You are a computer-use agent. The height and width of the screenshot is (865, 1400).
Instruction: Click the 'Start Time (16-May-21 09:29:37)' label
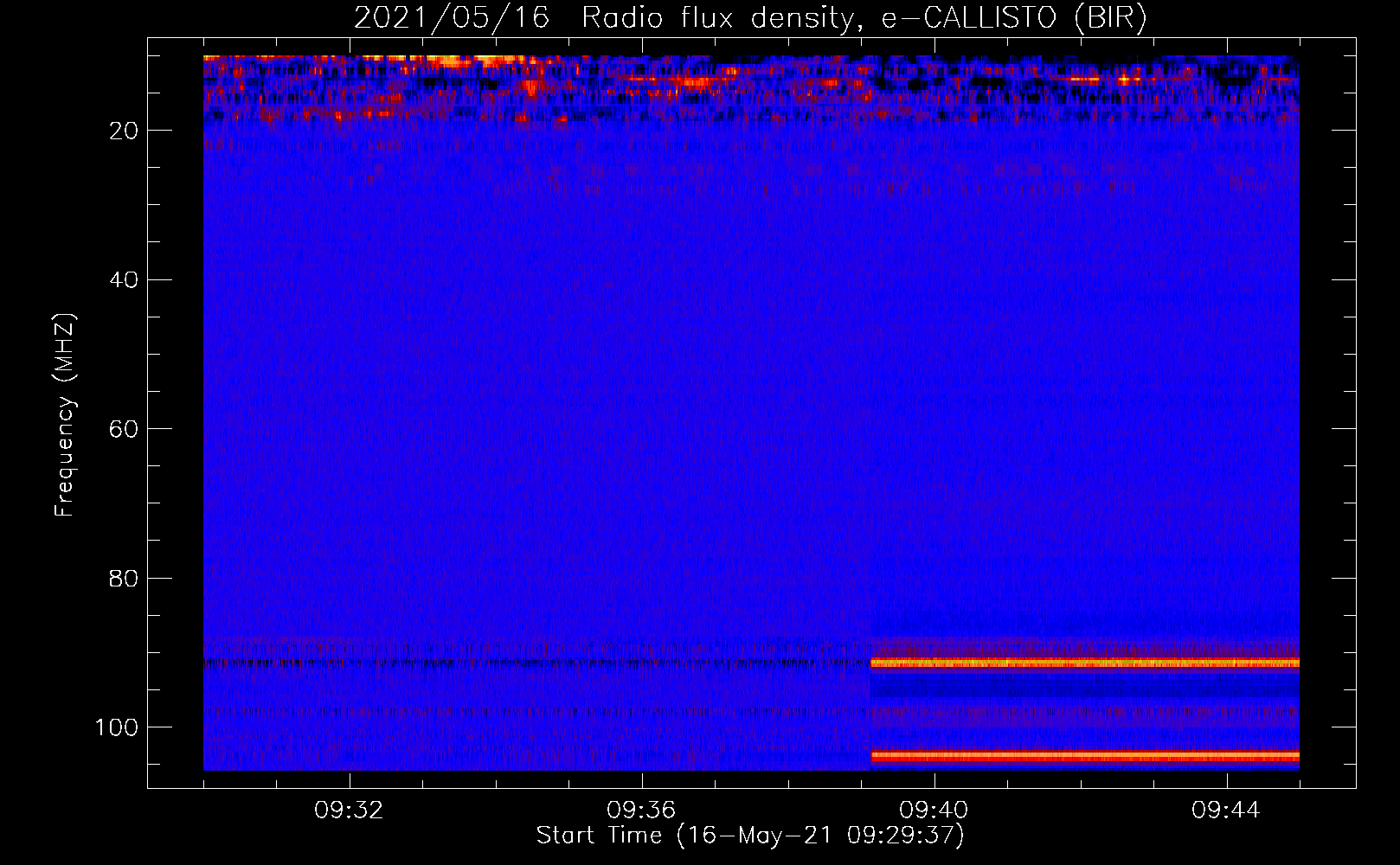point(750,836)
